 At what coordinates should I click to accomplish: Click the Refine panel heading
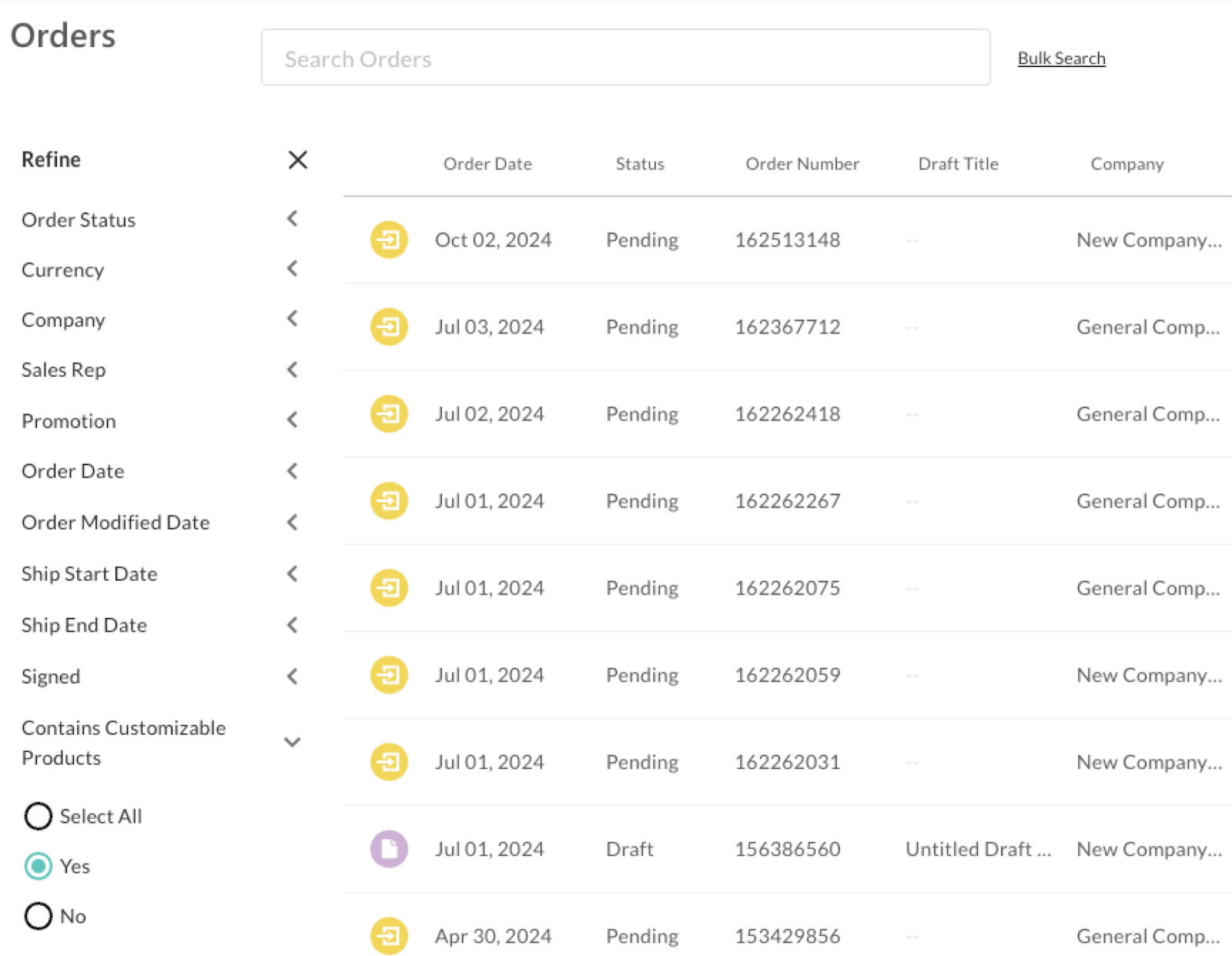(x=51, y=159)
